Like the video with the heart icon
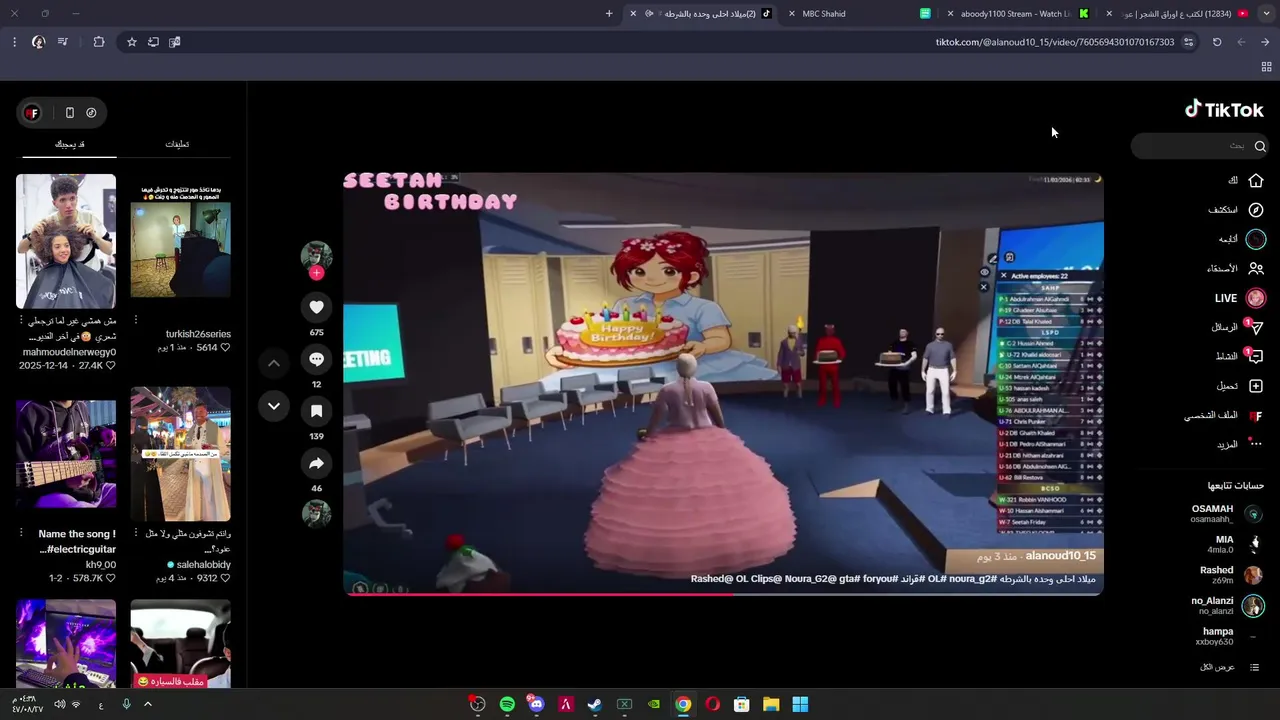Image resolution: width=1280 pixels, height=720 pixels. pos(316,307)
